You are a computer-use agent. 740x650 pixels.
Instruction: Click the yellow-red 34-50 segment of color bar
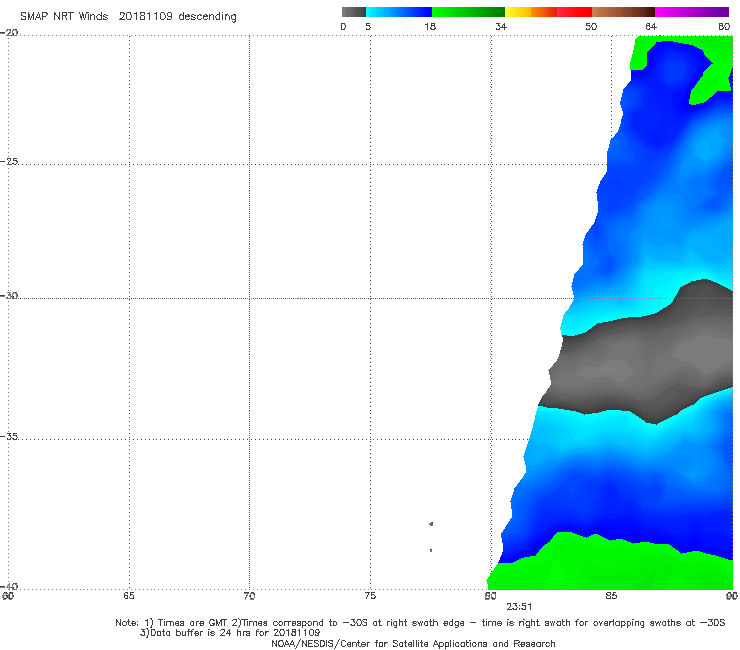(x=548, y=12)
